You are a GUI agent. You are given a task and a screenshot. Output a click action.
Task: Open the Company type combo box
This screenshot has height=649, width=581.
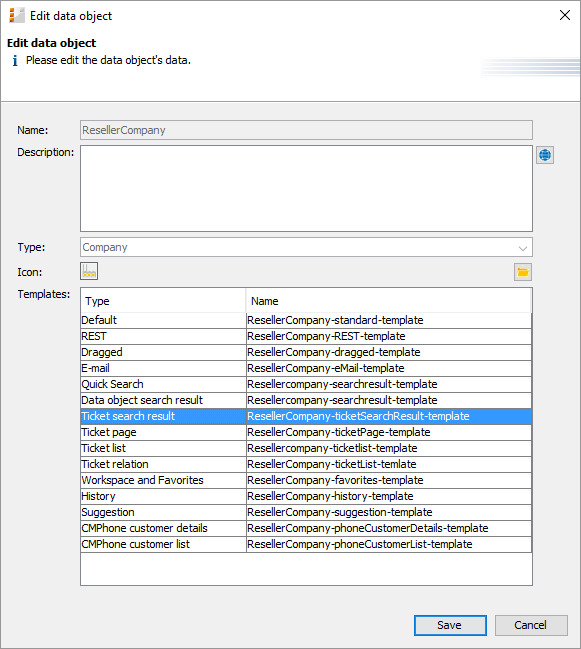click(306, 247)
